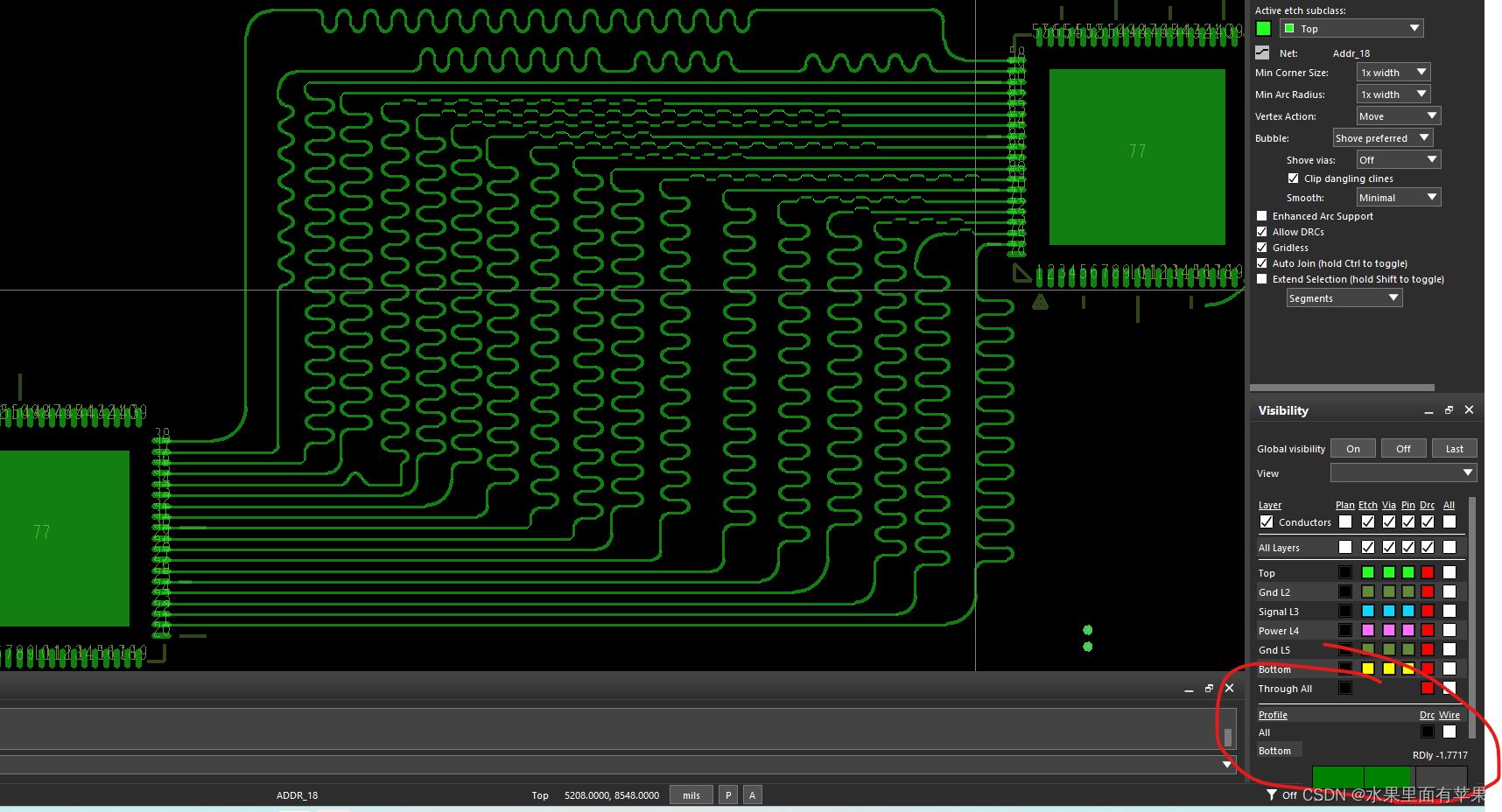Minimize the bottom command window panel
Viewport: 1502px width, 812px height.
coord(1189,690)
